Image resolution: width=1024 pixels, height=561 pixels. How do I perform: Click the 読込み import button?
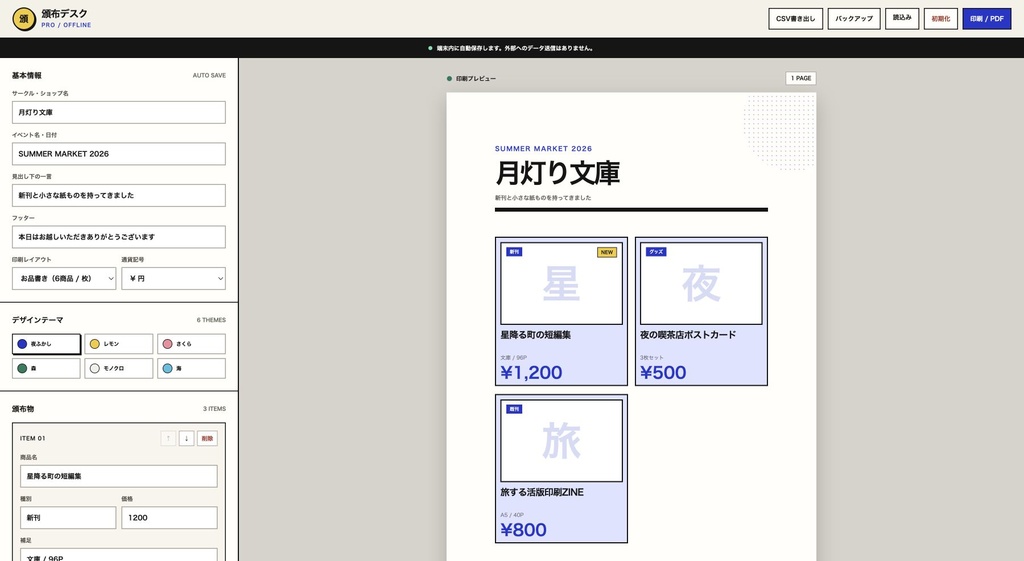pos(902,18)
